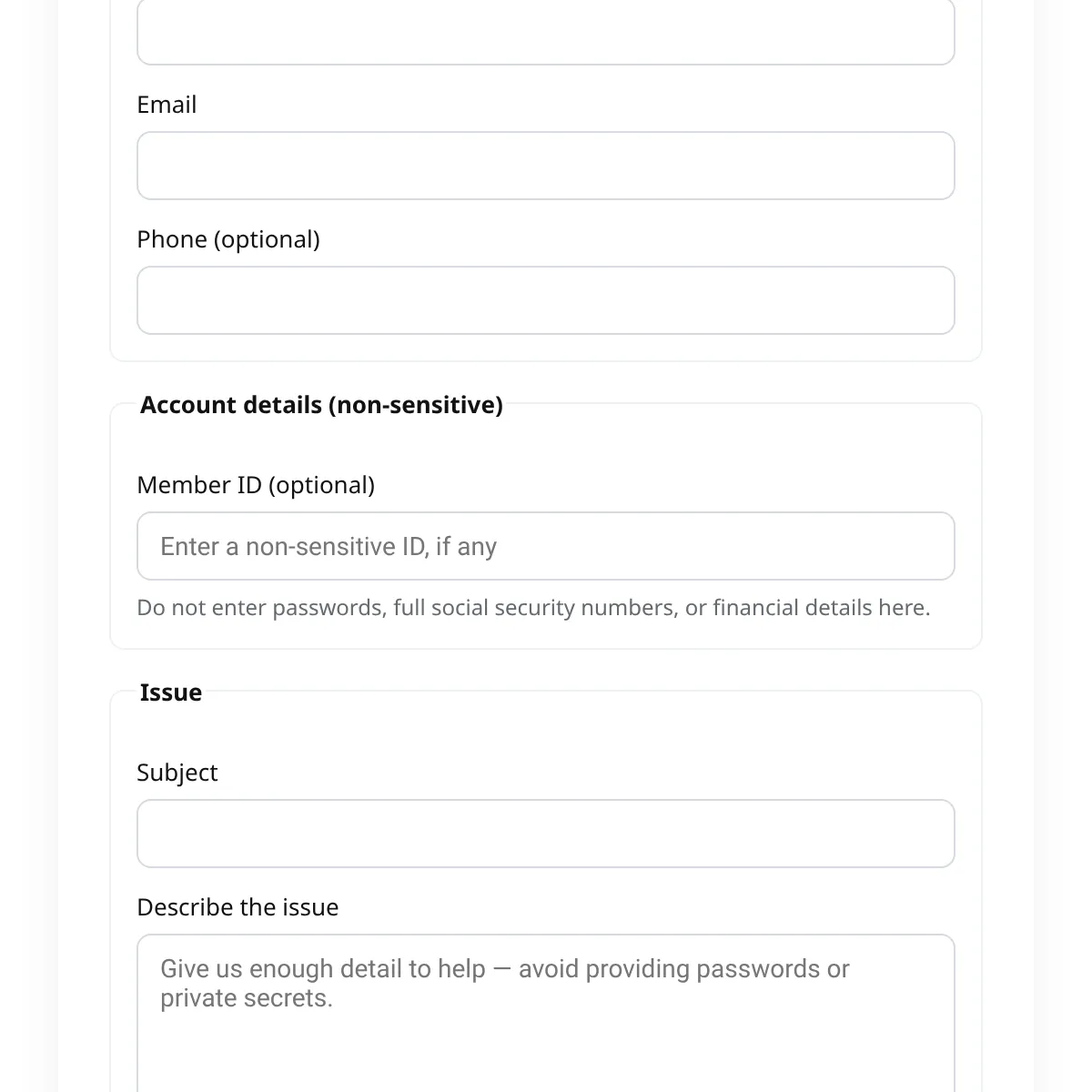Click the non-sensitive ID placeholder text
The height and width of the screenshot is (1092, 1092).
pyautogui.click(x=329, y=546)
